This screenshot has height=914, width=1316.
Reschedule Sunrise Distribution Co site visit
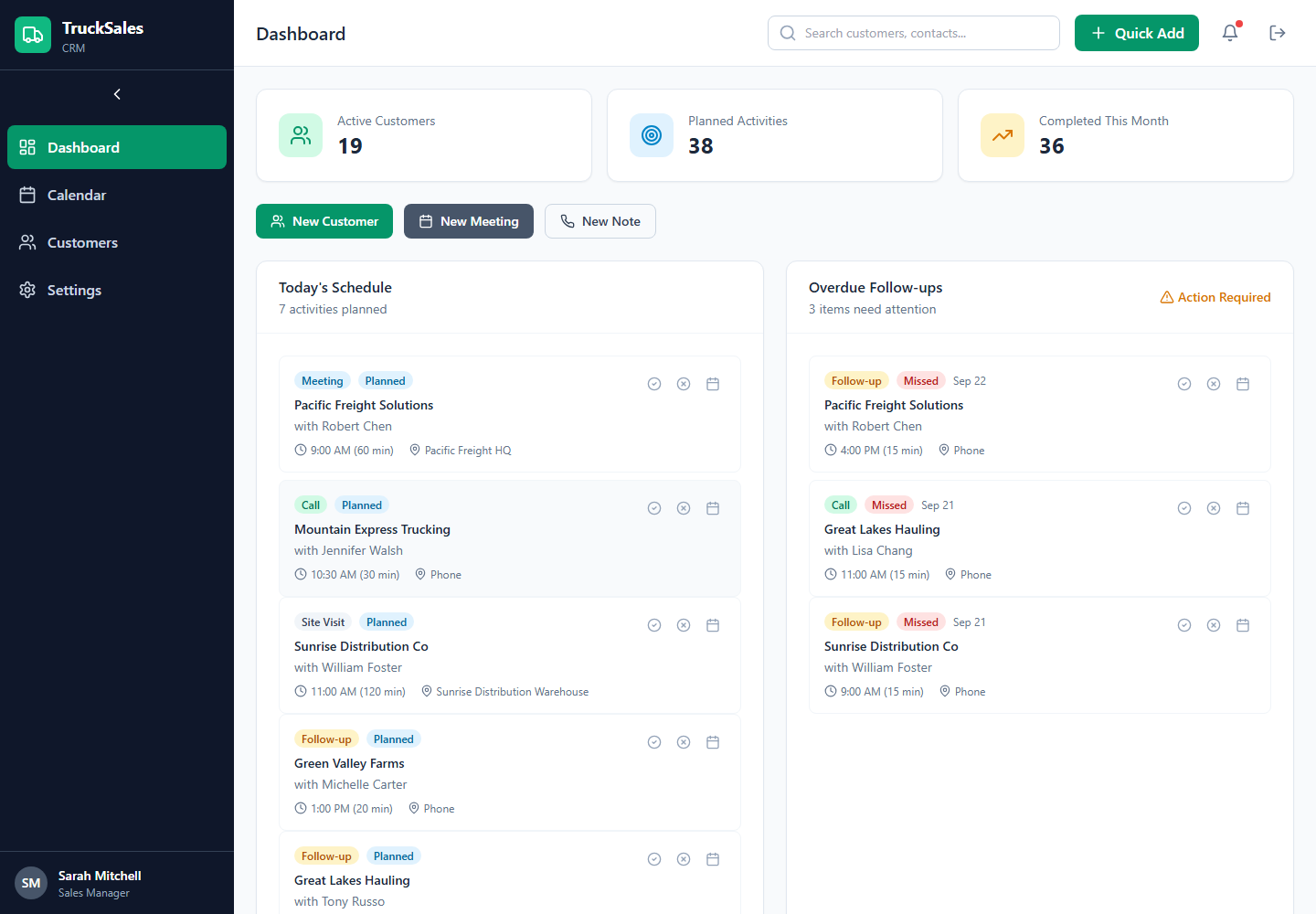(x=713, y=625)
